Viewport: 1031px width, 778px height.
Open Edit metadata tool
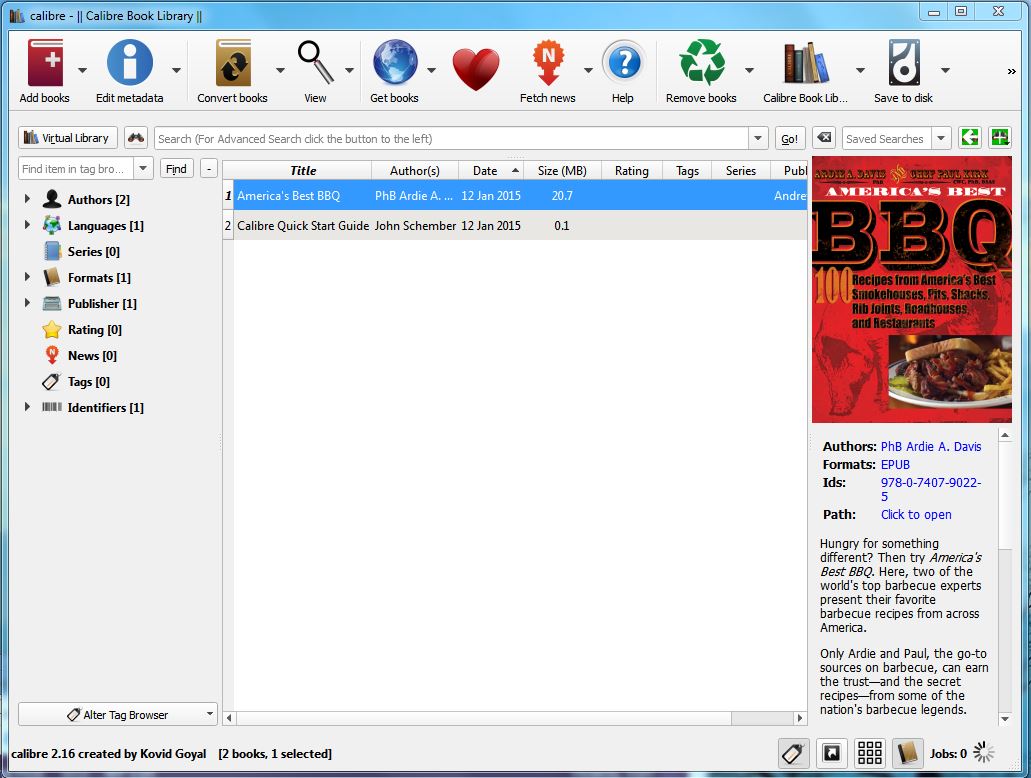(130, 62)
